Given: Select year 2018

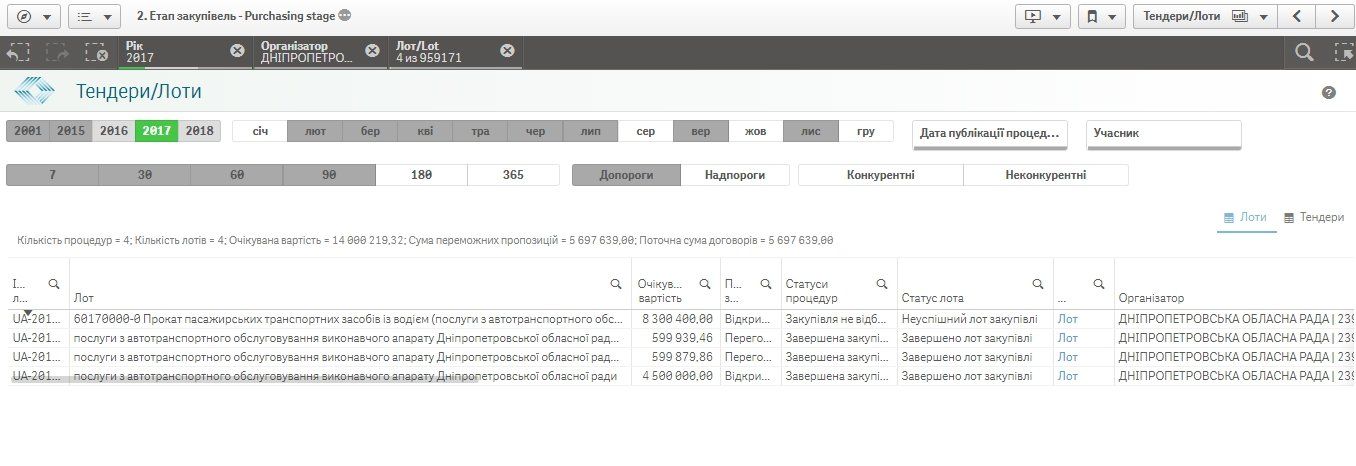Looking at the screenshot, I should (200, 131).
